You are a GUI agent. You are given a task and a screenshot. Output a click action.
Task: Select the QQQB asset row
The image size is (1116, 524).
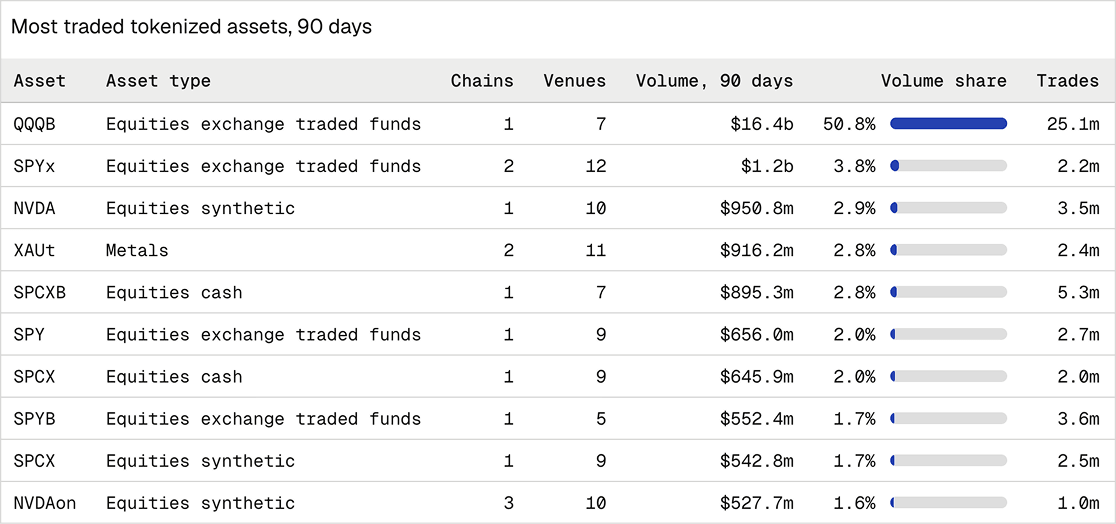[558, 124]
